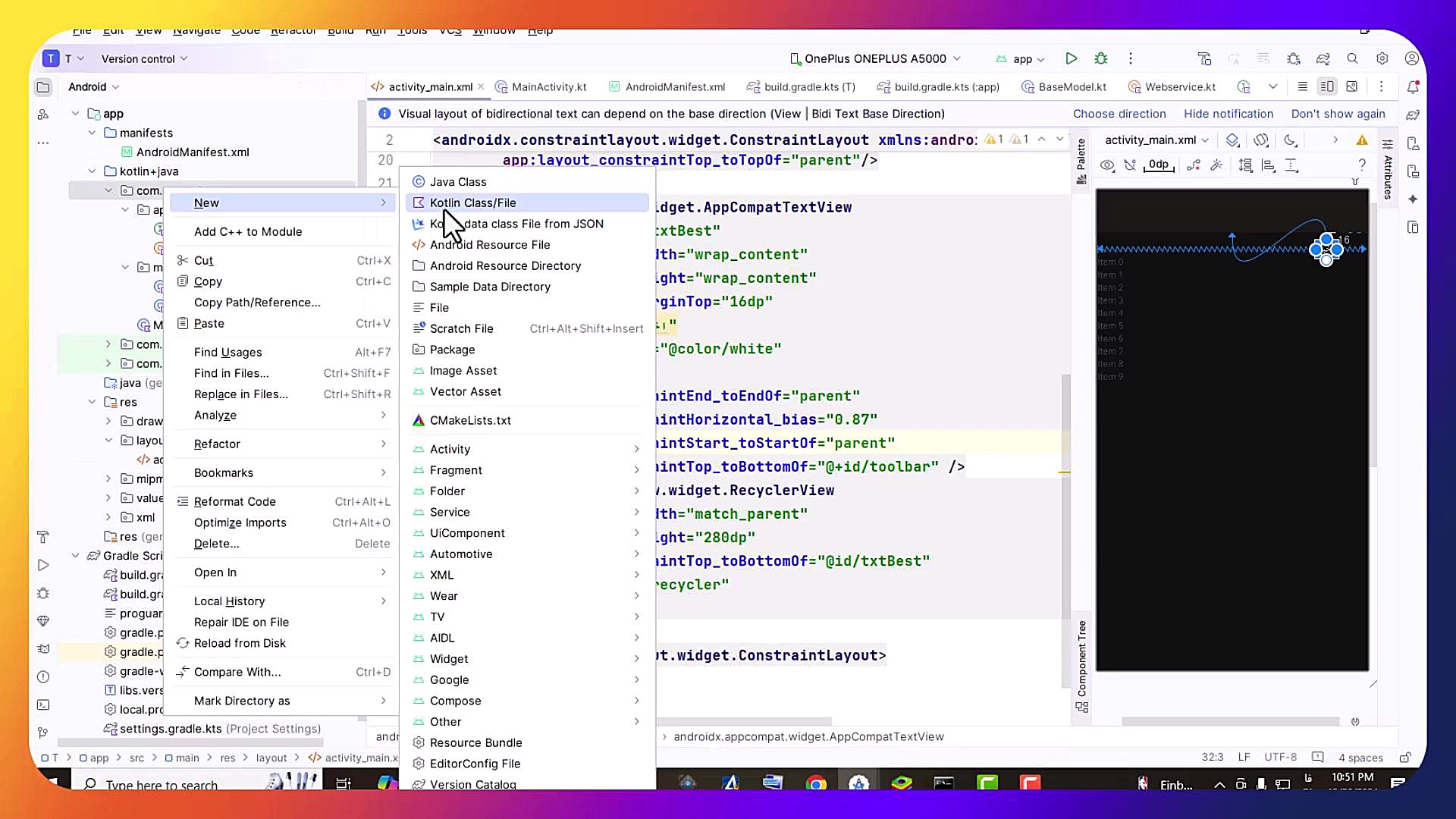Choose Kotlin Class/File in New submenu
This screenshot has width=1456, height=819.
[527, 202]
